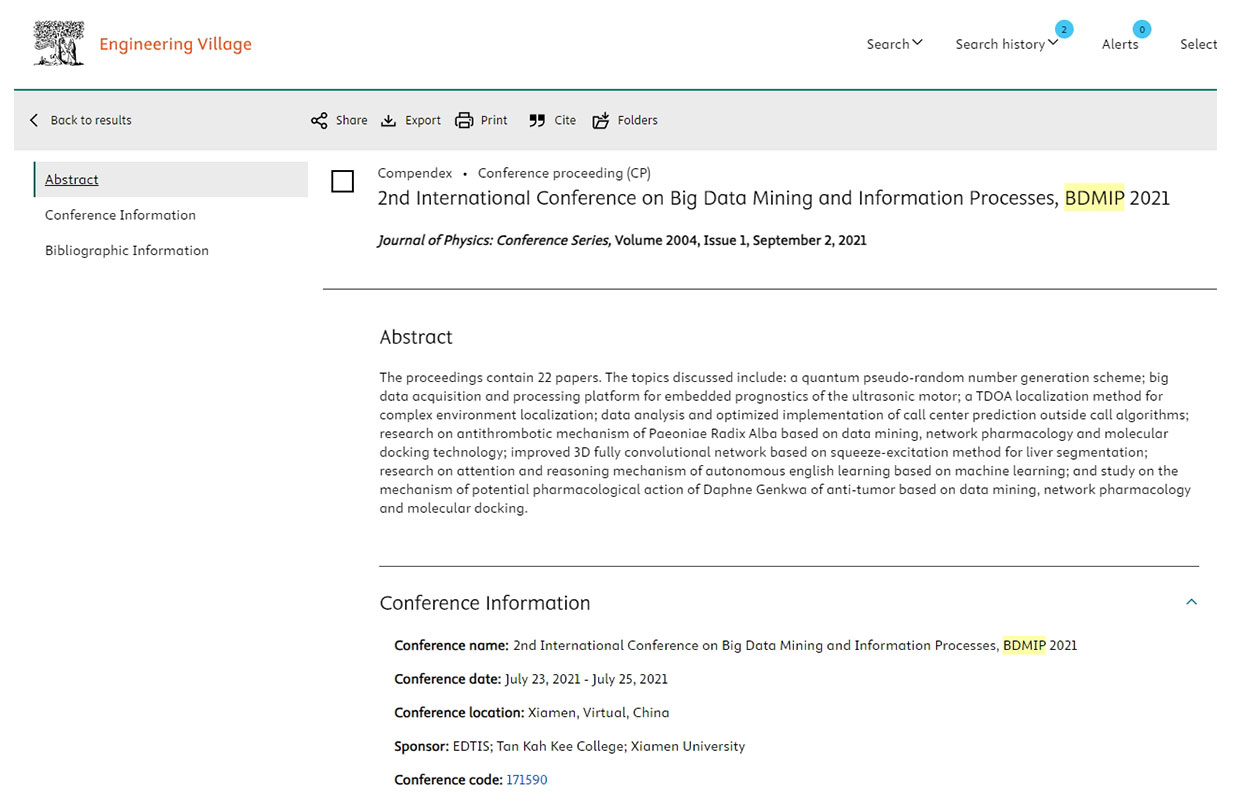
Task: Go to Engineering Village home link
Action: pyautogui.click(x=175, y=44)
